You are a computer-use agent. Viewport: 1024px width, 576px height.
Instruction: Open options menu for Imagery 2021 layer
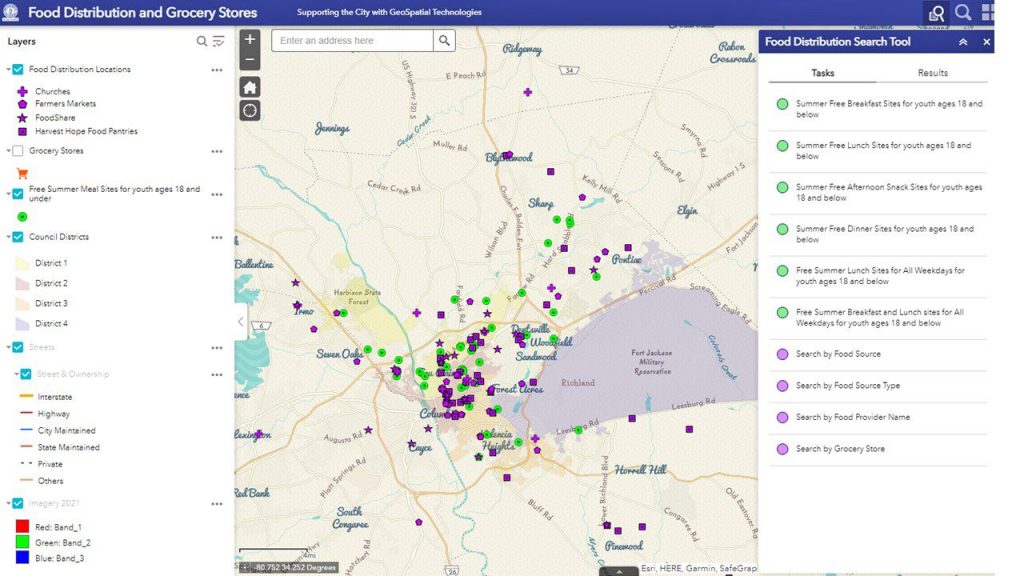pyautogui.click(x=216, y=504)
